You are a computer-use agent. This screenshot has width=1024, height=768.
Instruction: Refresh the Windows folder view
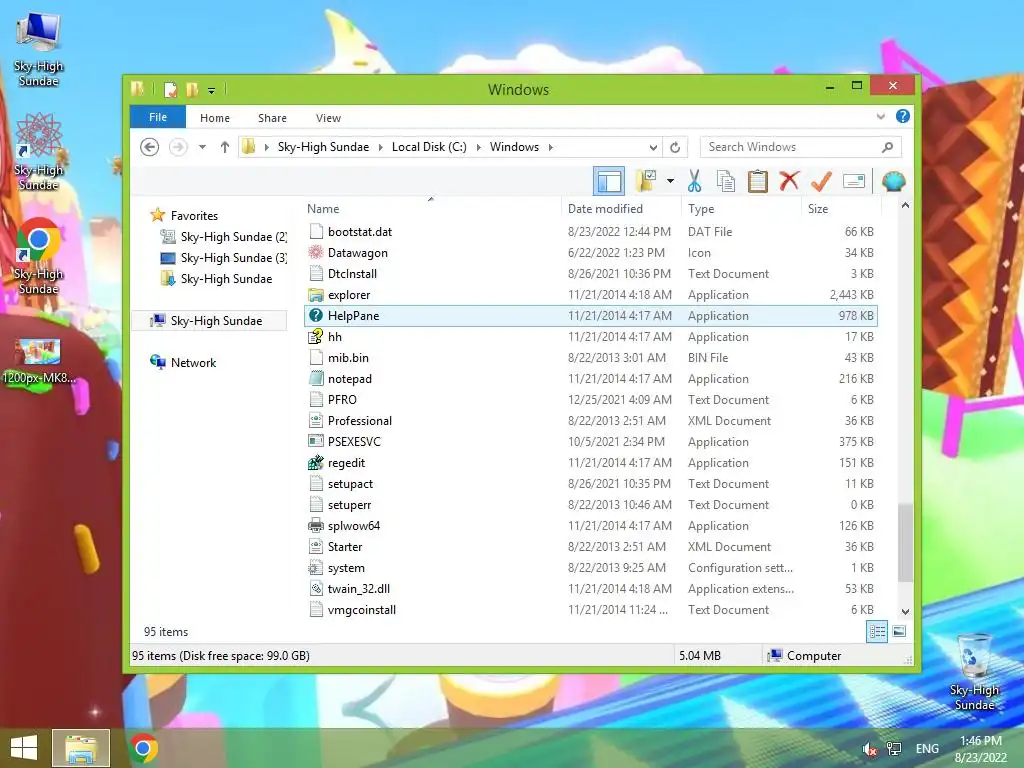(675, 147)
